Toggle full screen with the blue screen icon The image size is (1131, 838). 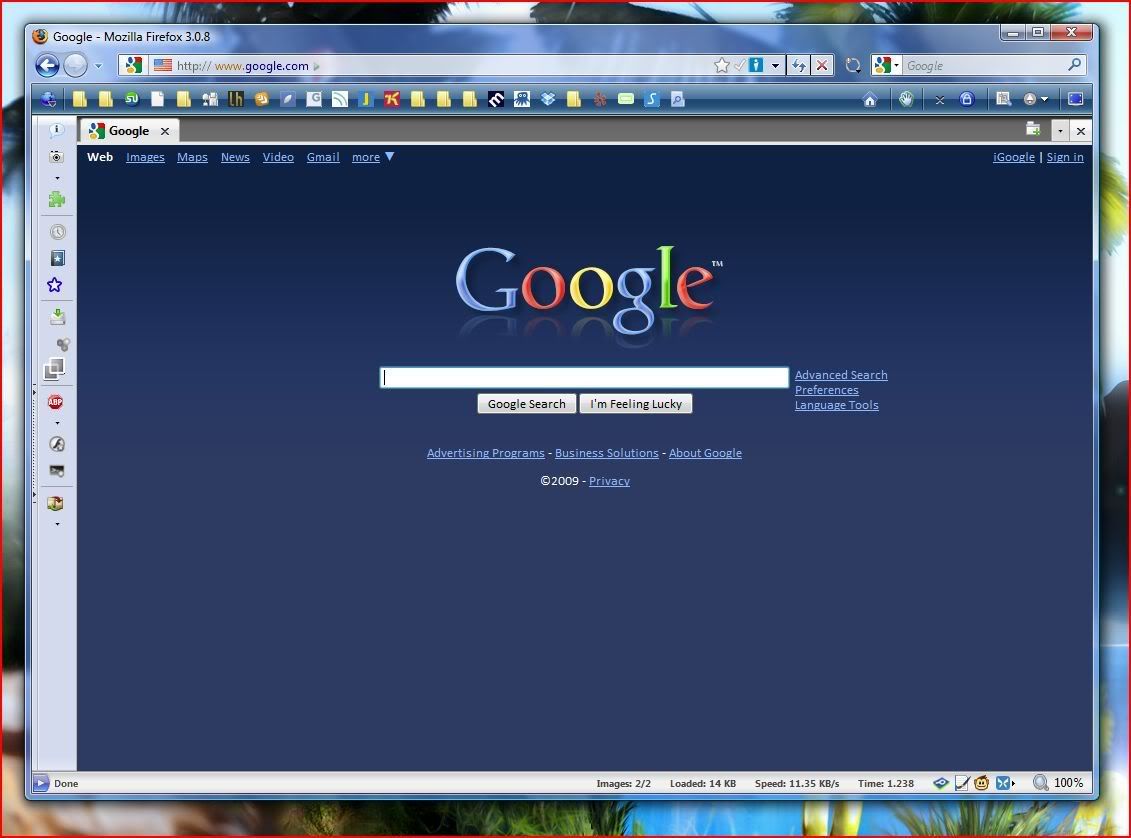1075,100
